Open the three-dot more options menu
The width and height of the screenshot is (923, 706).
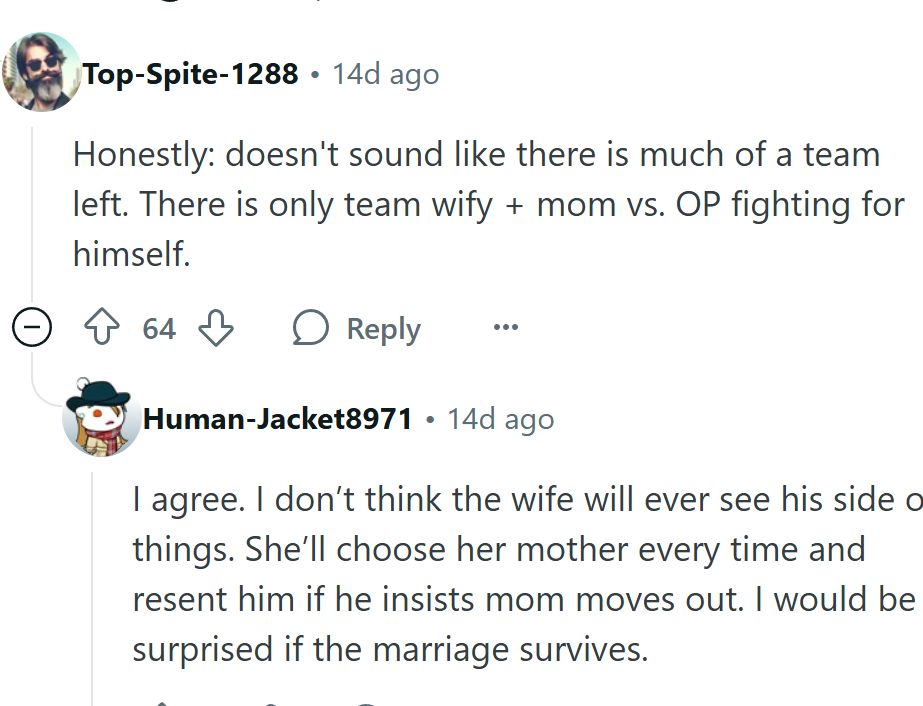click(x=506, y=327)
